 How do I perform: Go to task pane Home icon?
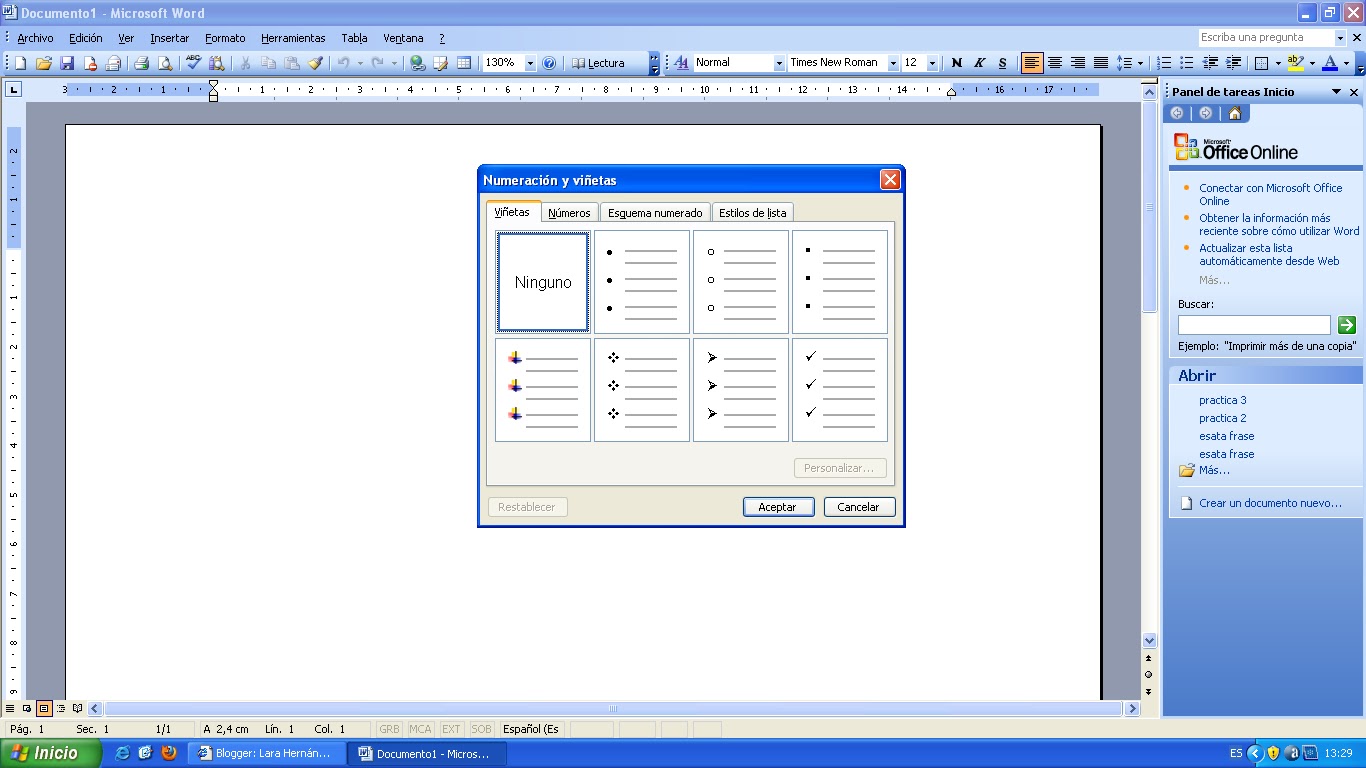pos(1234,113)
